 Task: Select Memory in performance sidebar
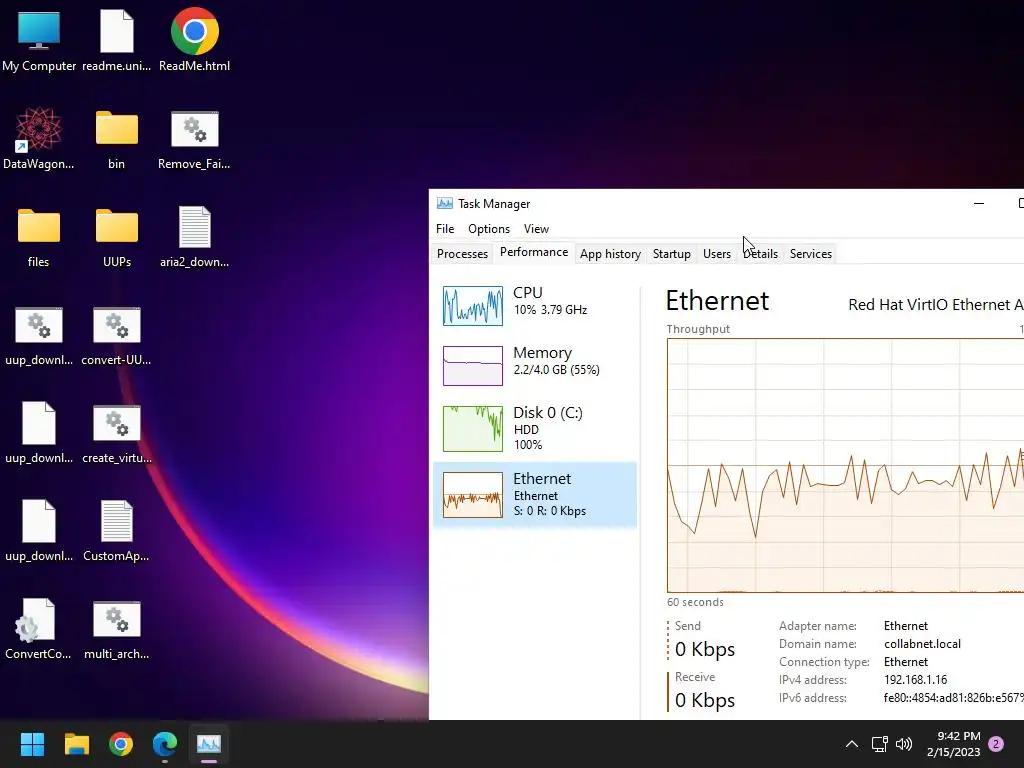point(535,366)
